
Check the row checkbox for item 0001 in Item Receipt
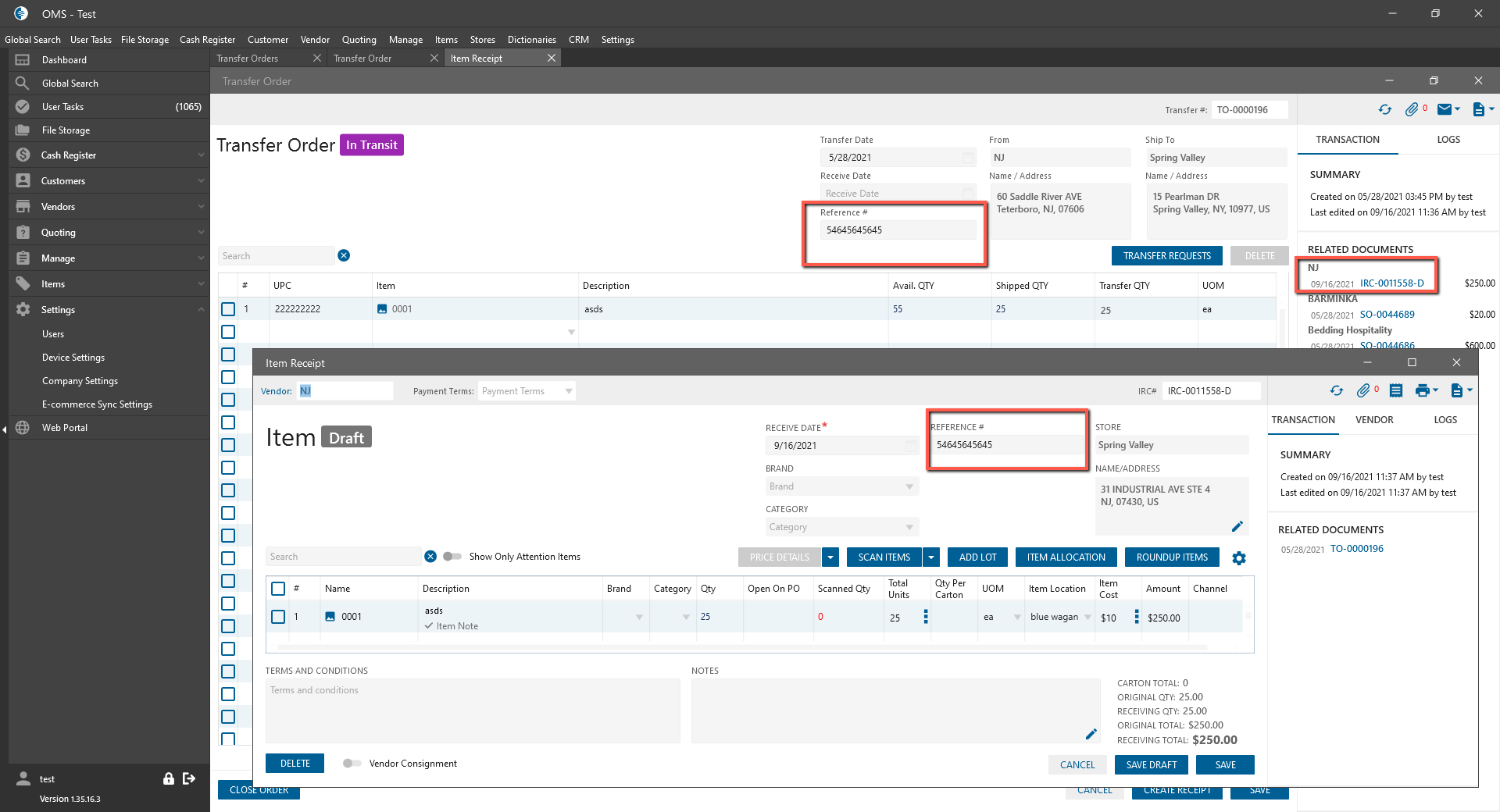pos(278,617)
